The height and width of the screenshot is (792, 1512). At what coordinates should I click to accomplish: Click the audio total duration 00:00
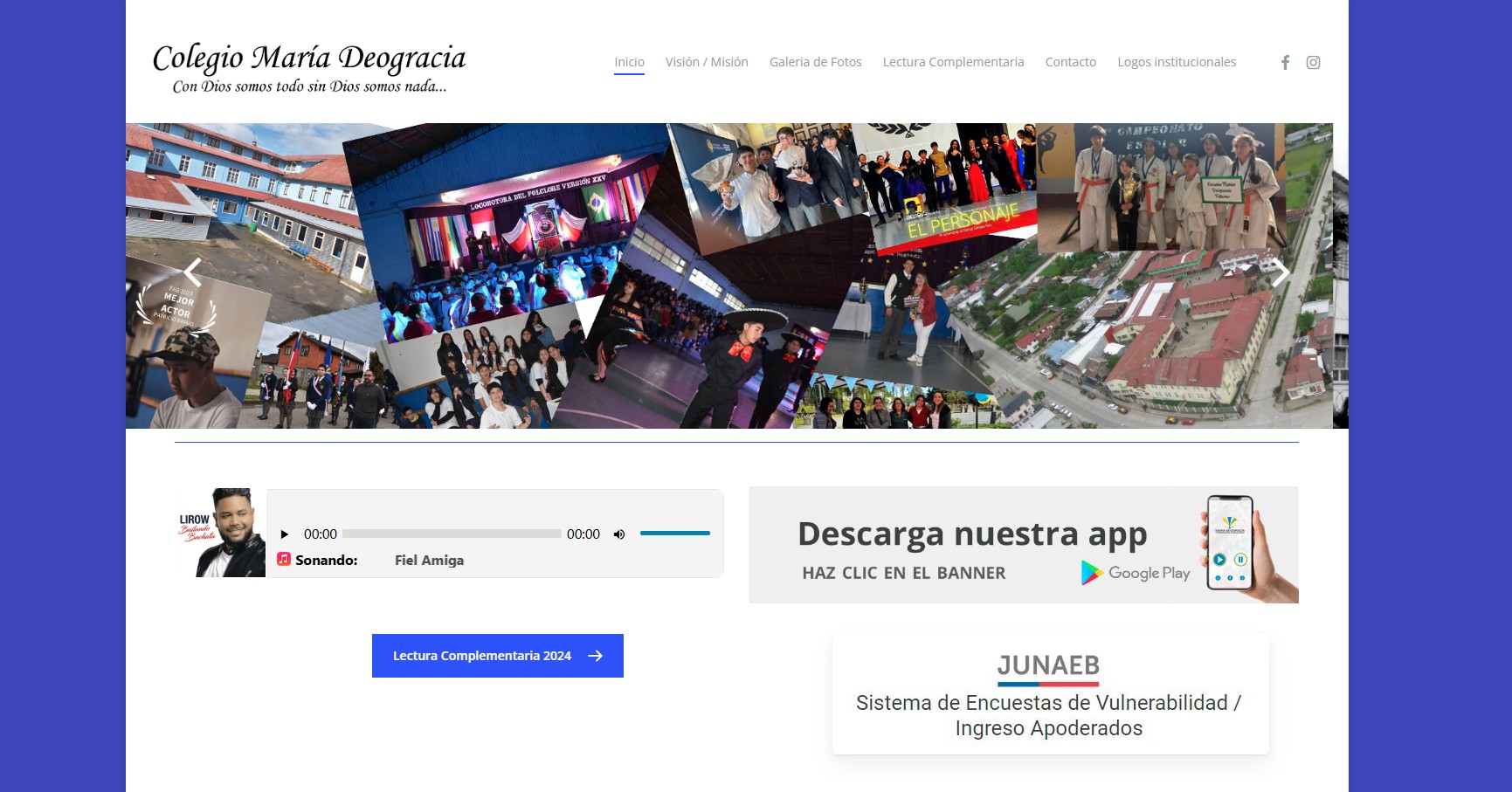(x=583, y=534)
